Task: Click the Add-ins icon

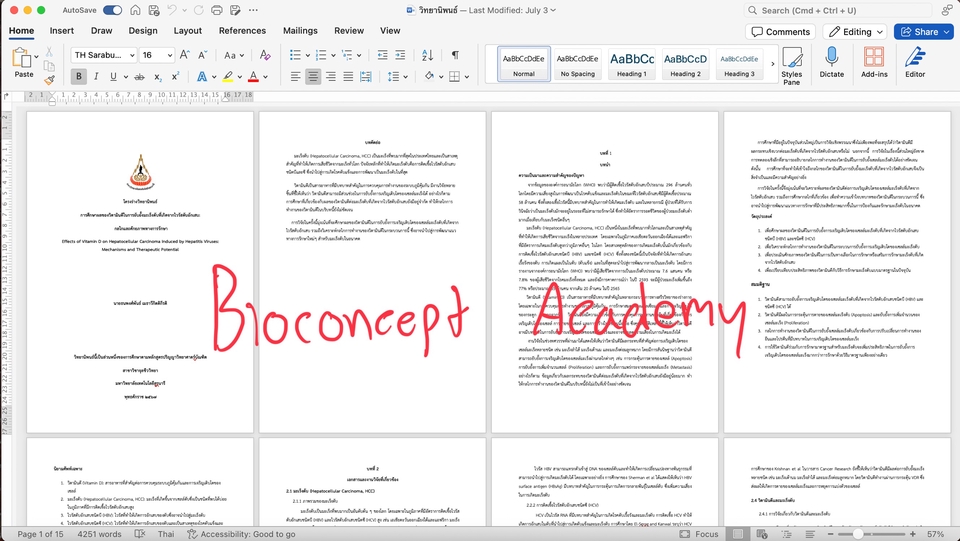Action: [x=874, y=63]
